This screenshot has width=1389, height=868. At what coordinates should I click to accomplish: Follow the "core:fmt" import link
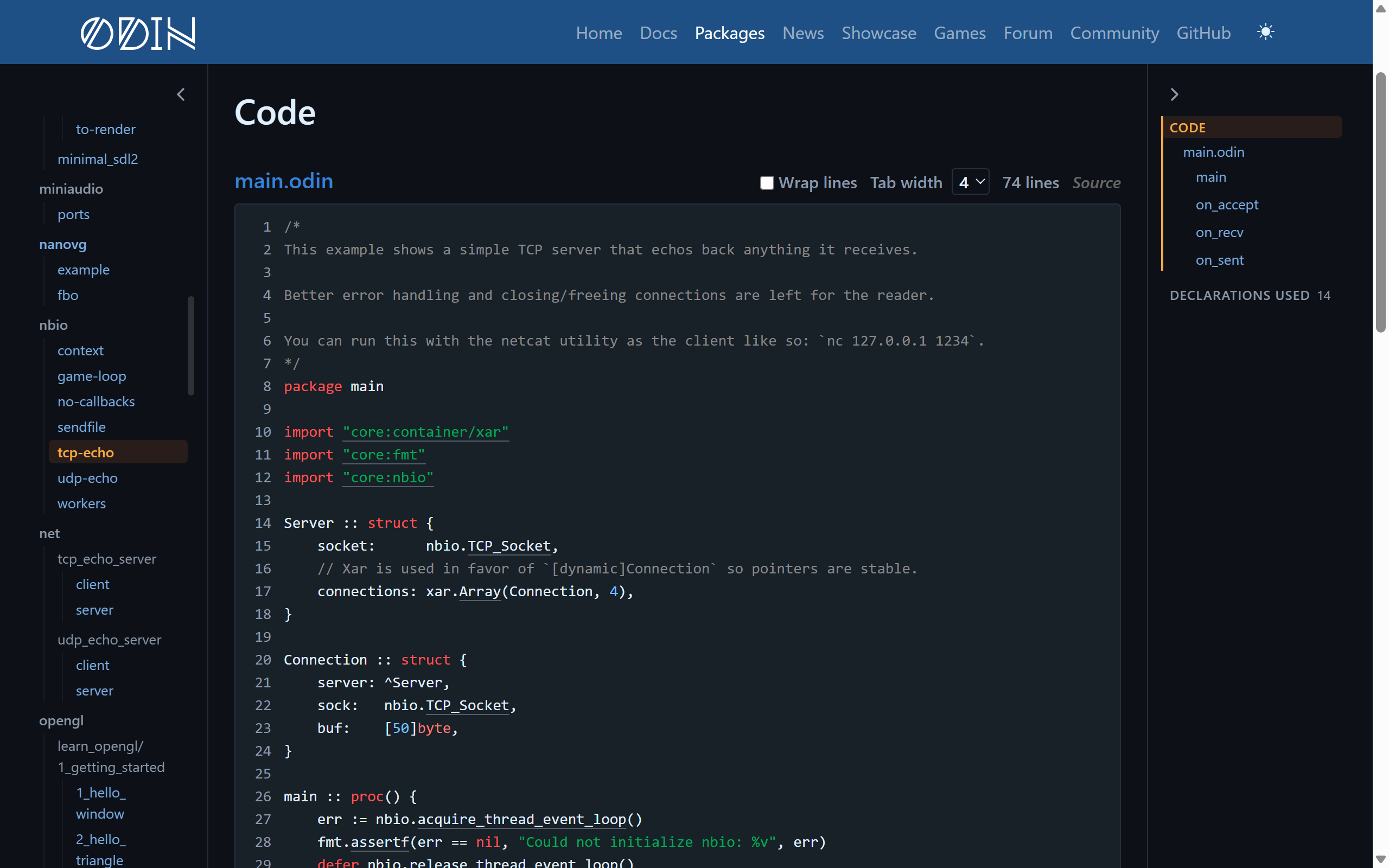(384, 455)
